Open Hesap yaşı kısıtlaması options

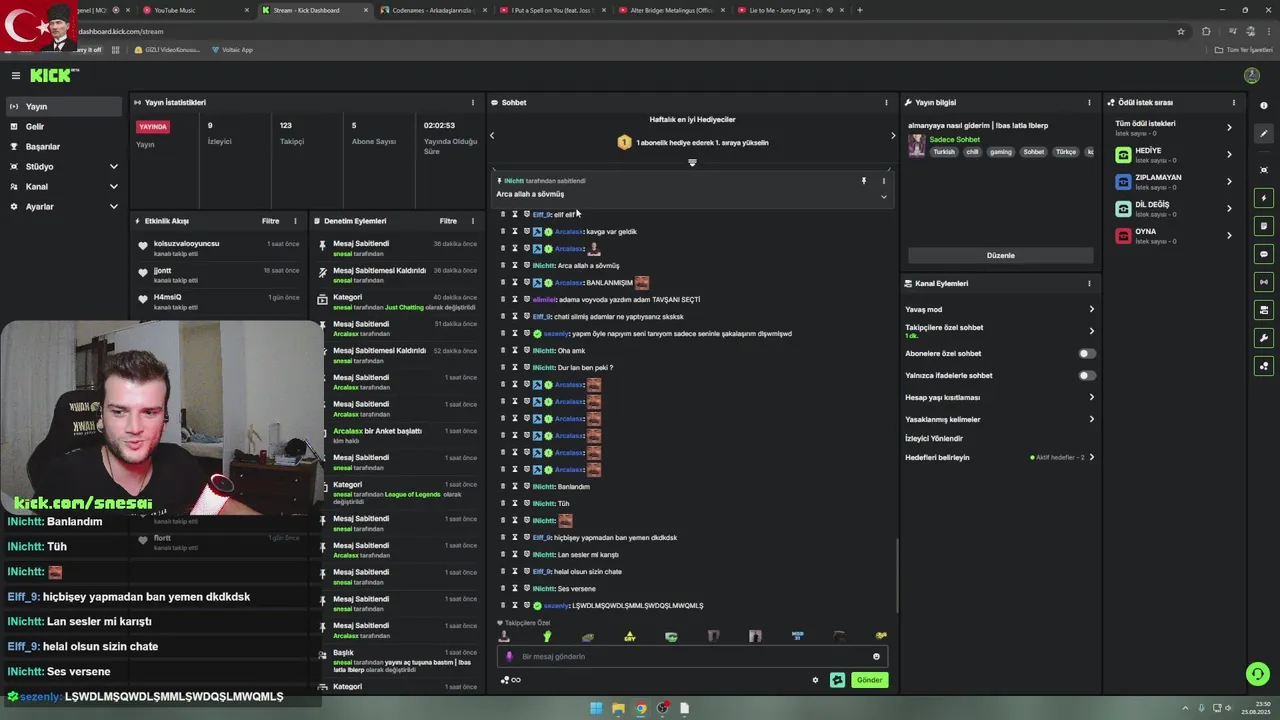[x=999, y=397]
